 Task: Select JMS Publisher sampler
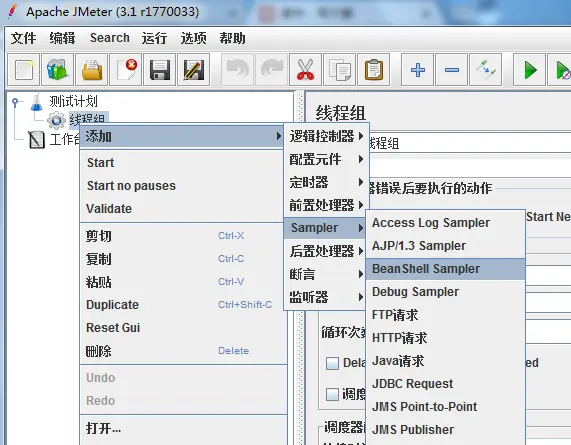(x=445, y=430)
